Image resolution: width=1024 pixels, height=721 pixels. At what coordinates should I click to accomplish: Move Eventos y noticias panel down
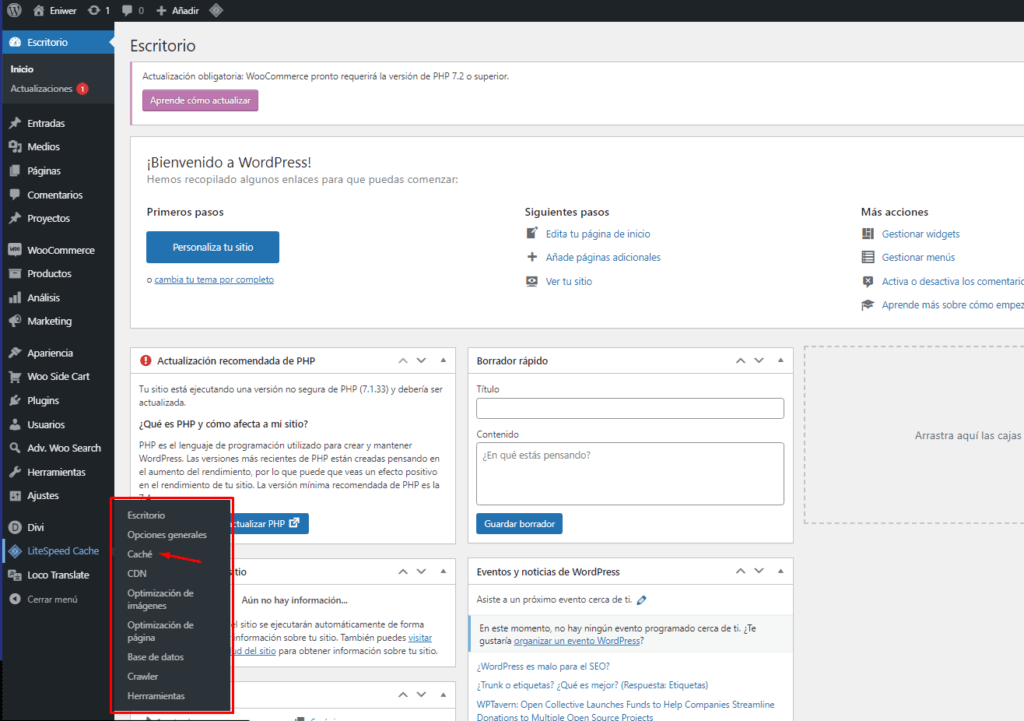coord(759,571)
